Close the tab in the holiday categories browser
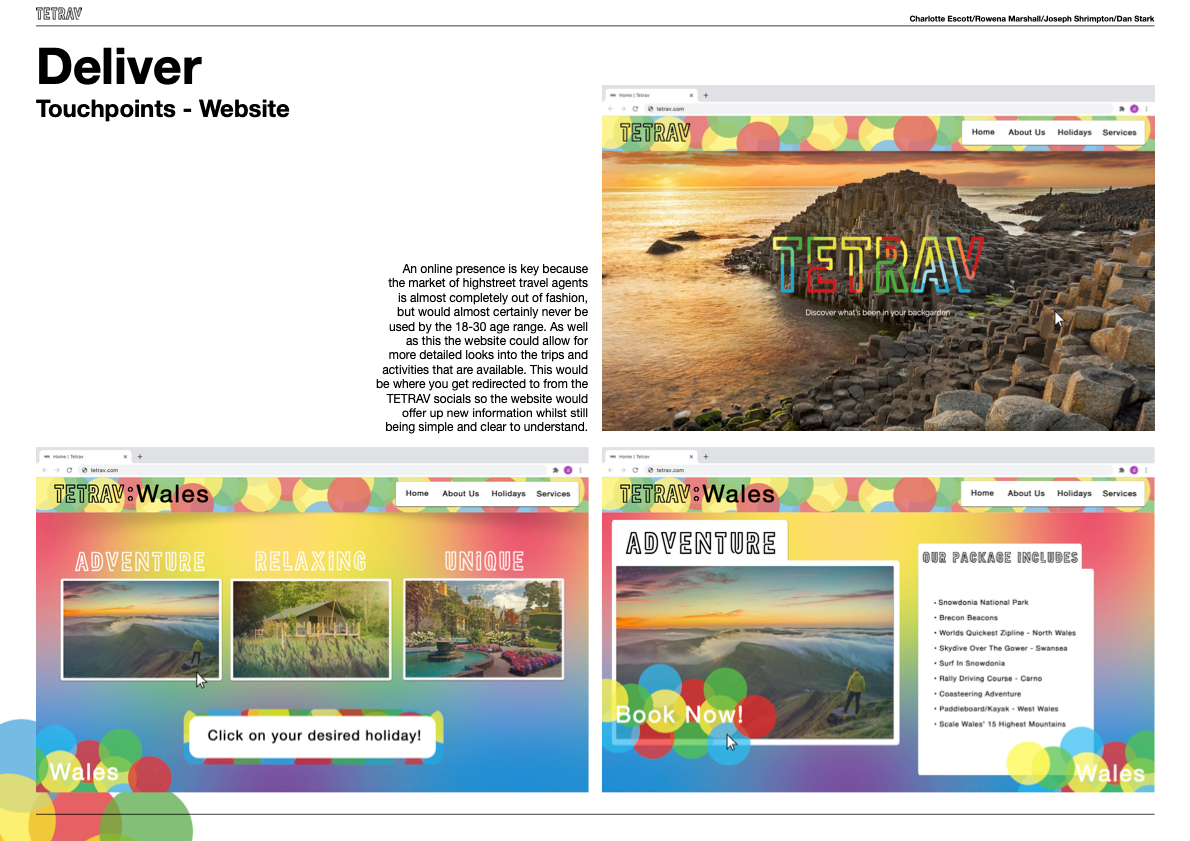Image resolution: width=1190 pixels, height=841 pixels. point(125,457)
